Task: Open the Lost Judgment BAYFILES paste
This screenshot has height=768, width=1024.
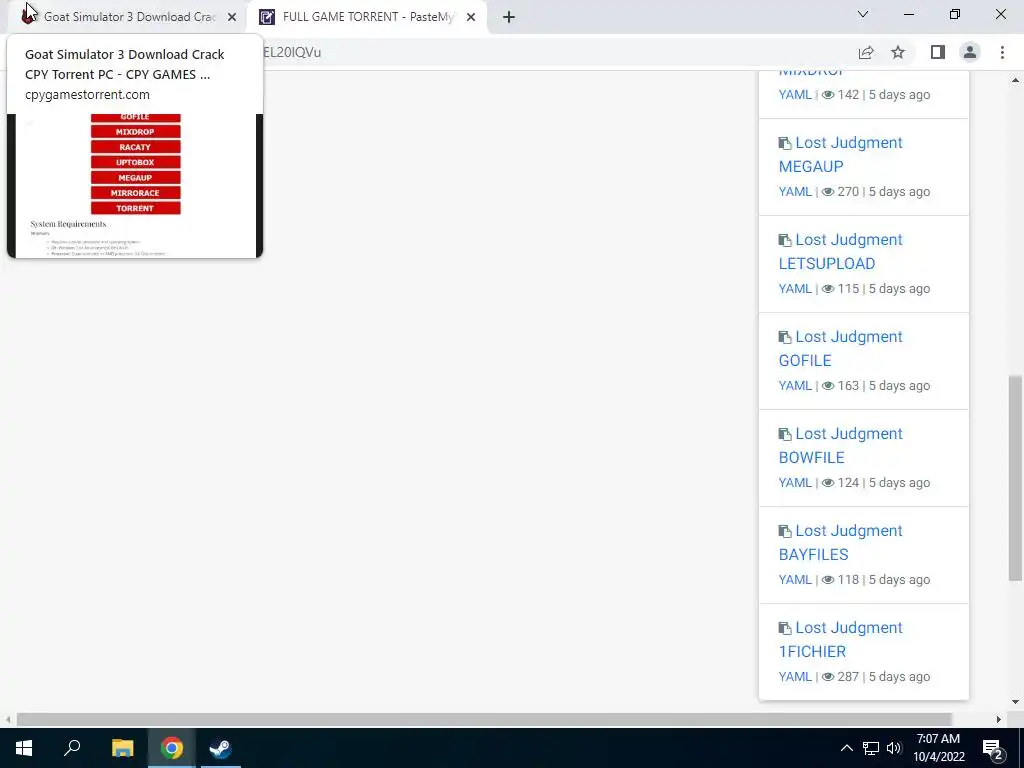Action: [x=841, y=543]
